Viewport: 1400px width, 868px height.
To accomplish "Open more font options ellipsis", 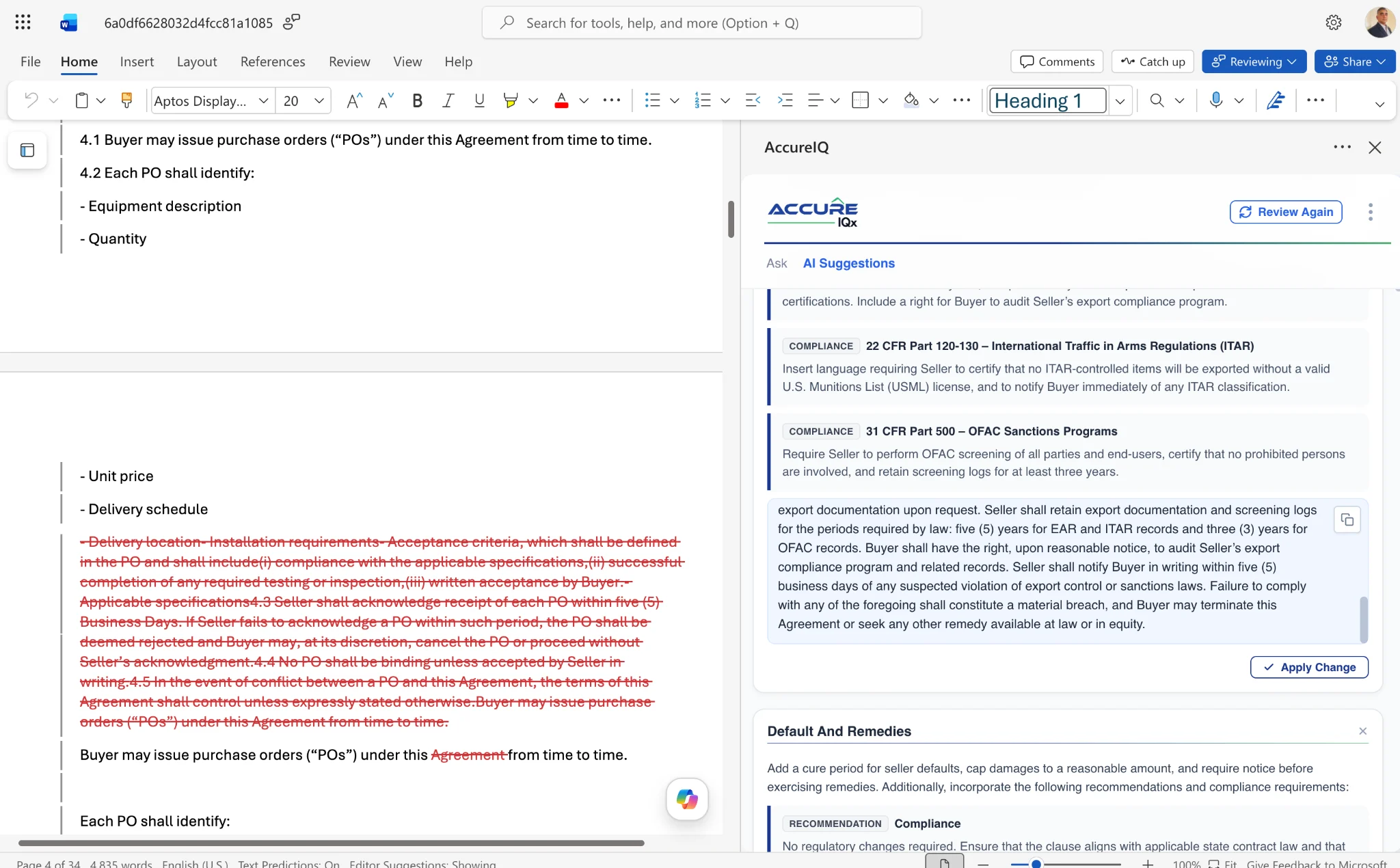I will pyautogui.click(x=612, y=100).
